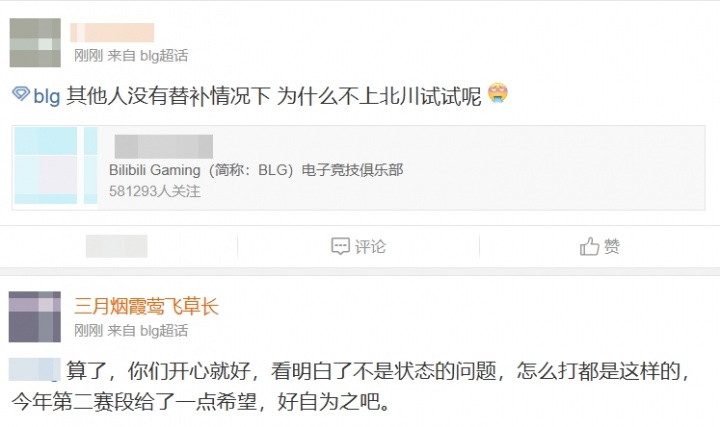The height and width of the screenshot is (427, 720).
Task: Click 刚刚 timestamp under 三月烟霞莺飞草长
Action: (89, 331)
